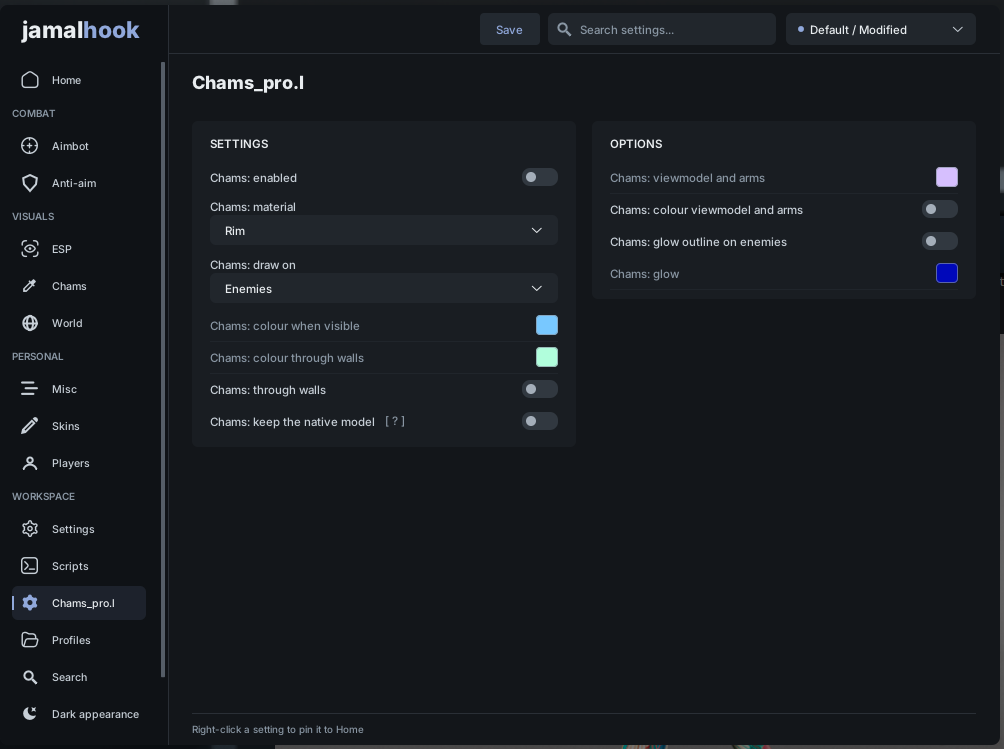Click the Right-click a setting hint text
Viewport: 1004px width, 749px height.
coord(278,730)
